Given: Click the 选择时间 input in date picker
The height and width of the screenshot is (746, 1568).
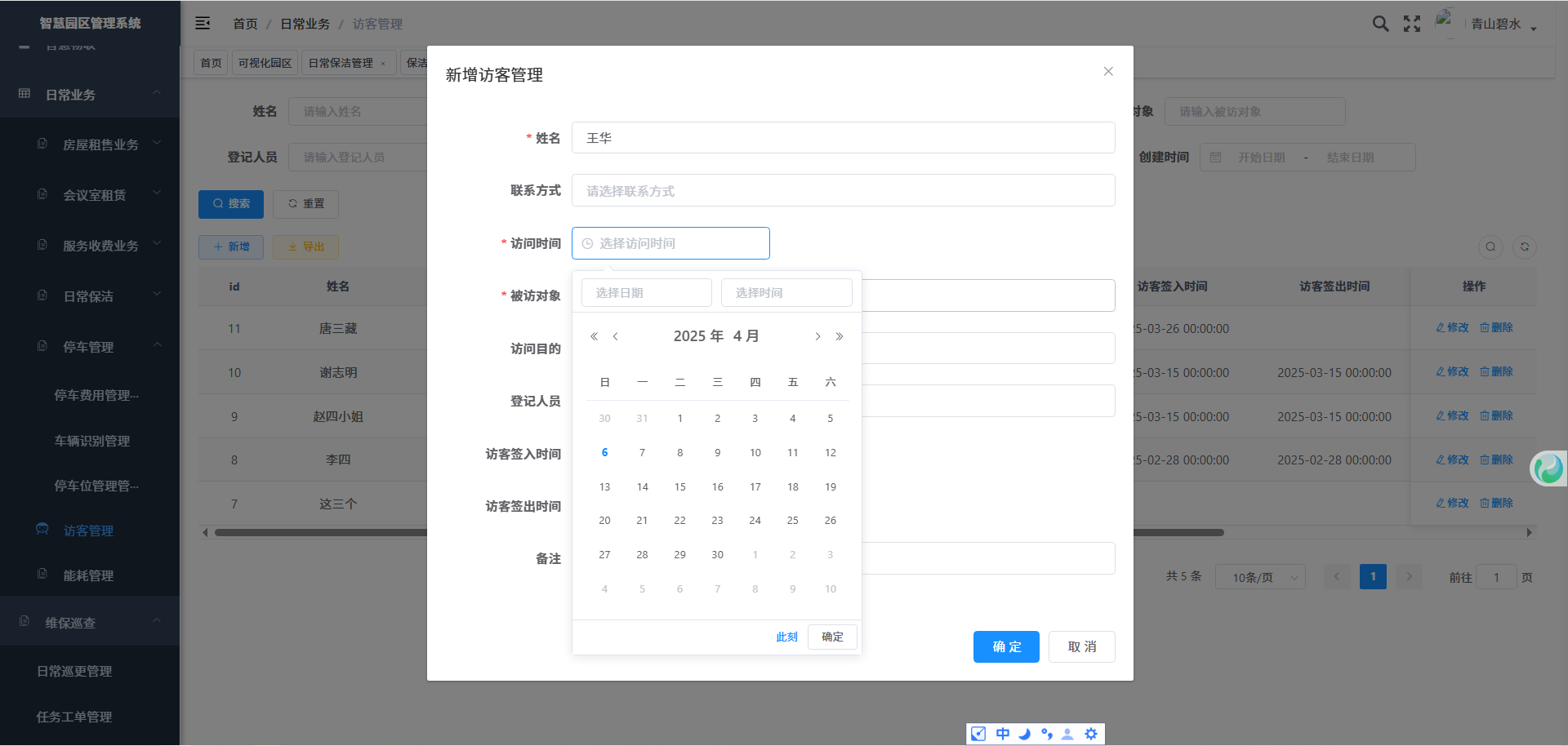Looking at the screenshot, I should [786, 293].
